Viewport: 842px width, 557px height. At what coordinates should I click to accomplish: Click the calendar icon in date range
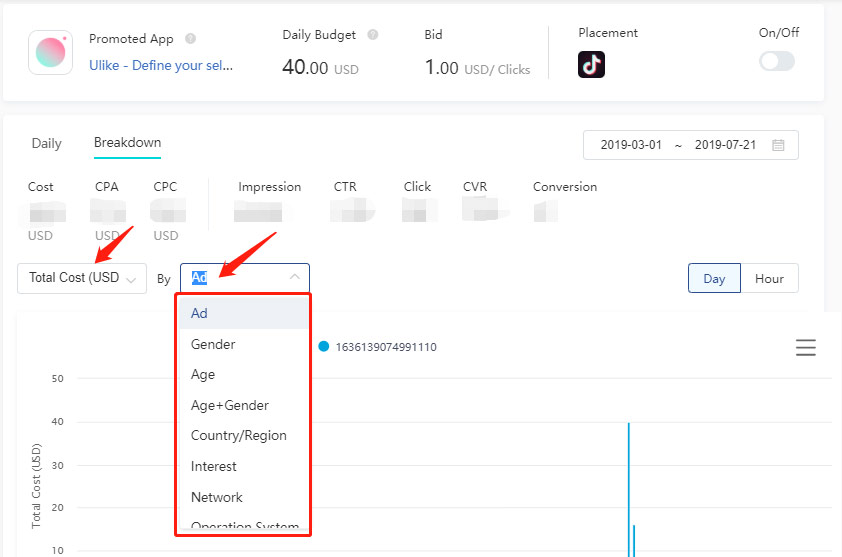tap(778, 145)
